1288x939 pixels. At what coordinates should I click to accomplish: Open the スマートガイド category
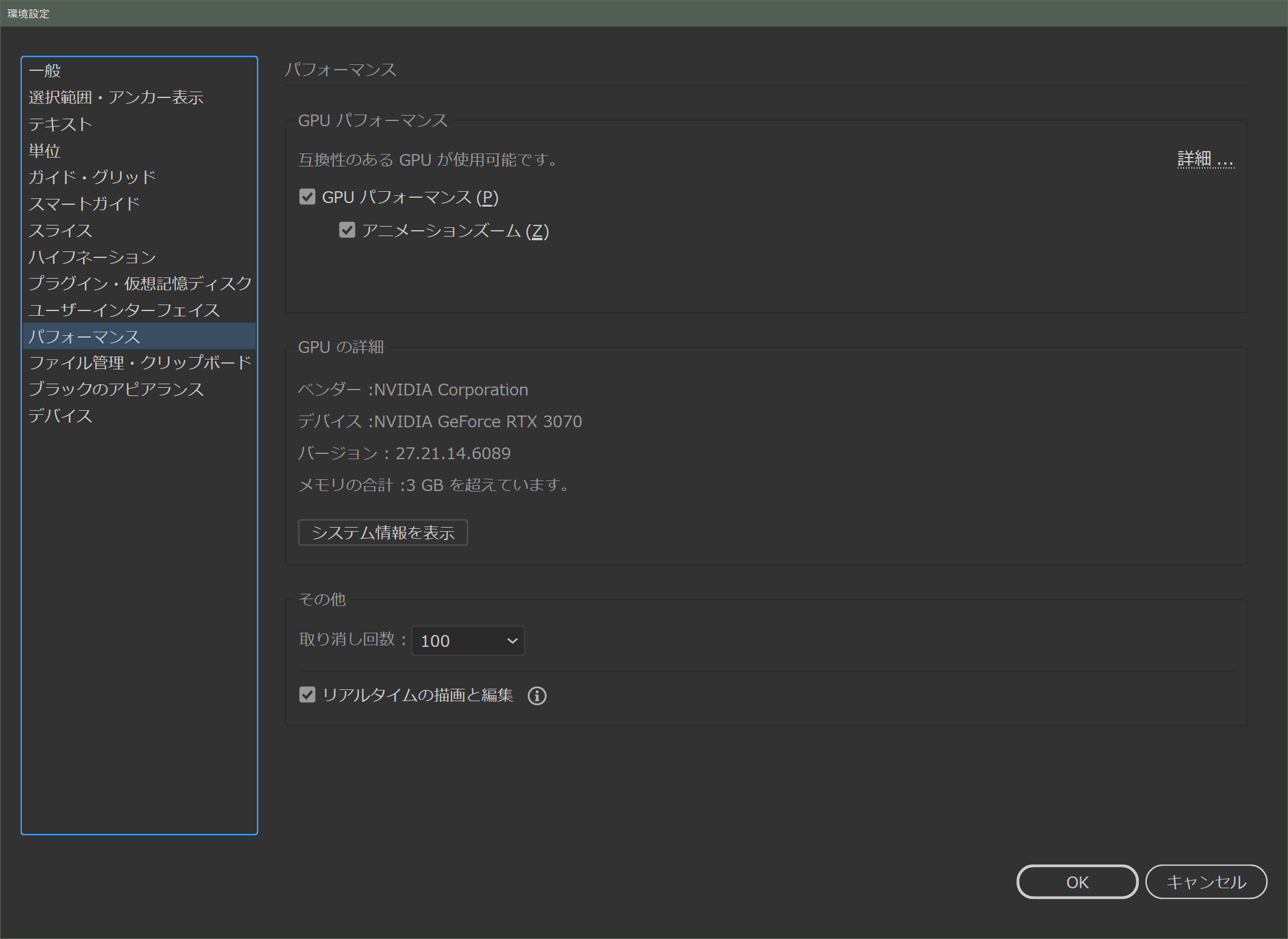[x=139, y=204]
